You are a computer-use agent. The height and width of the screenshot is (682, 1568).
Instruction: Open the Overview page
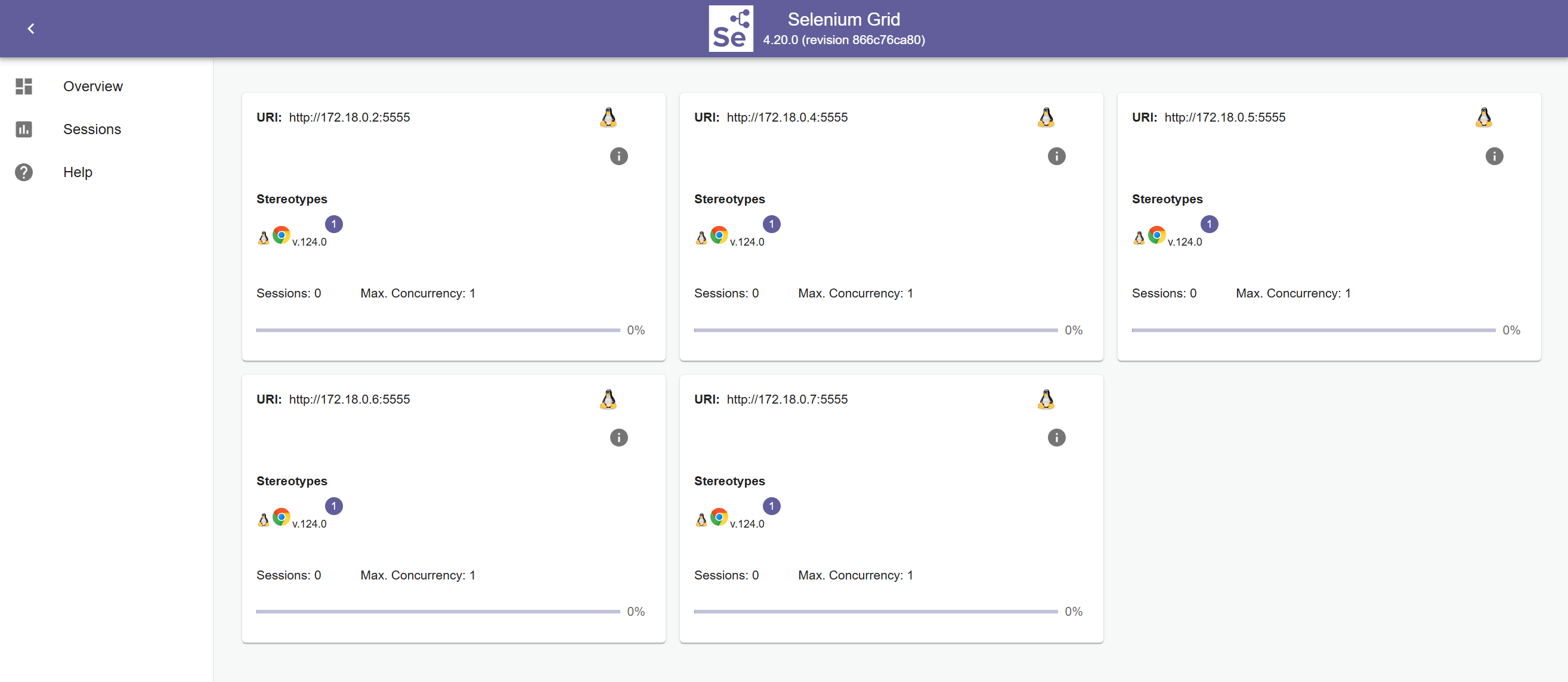point(92,86)
